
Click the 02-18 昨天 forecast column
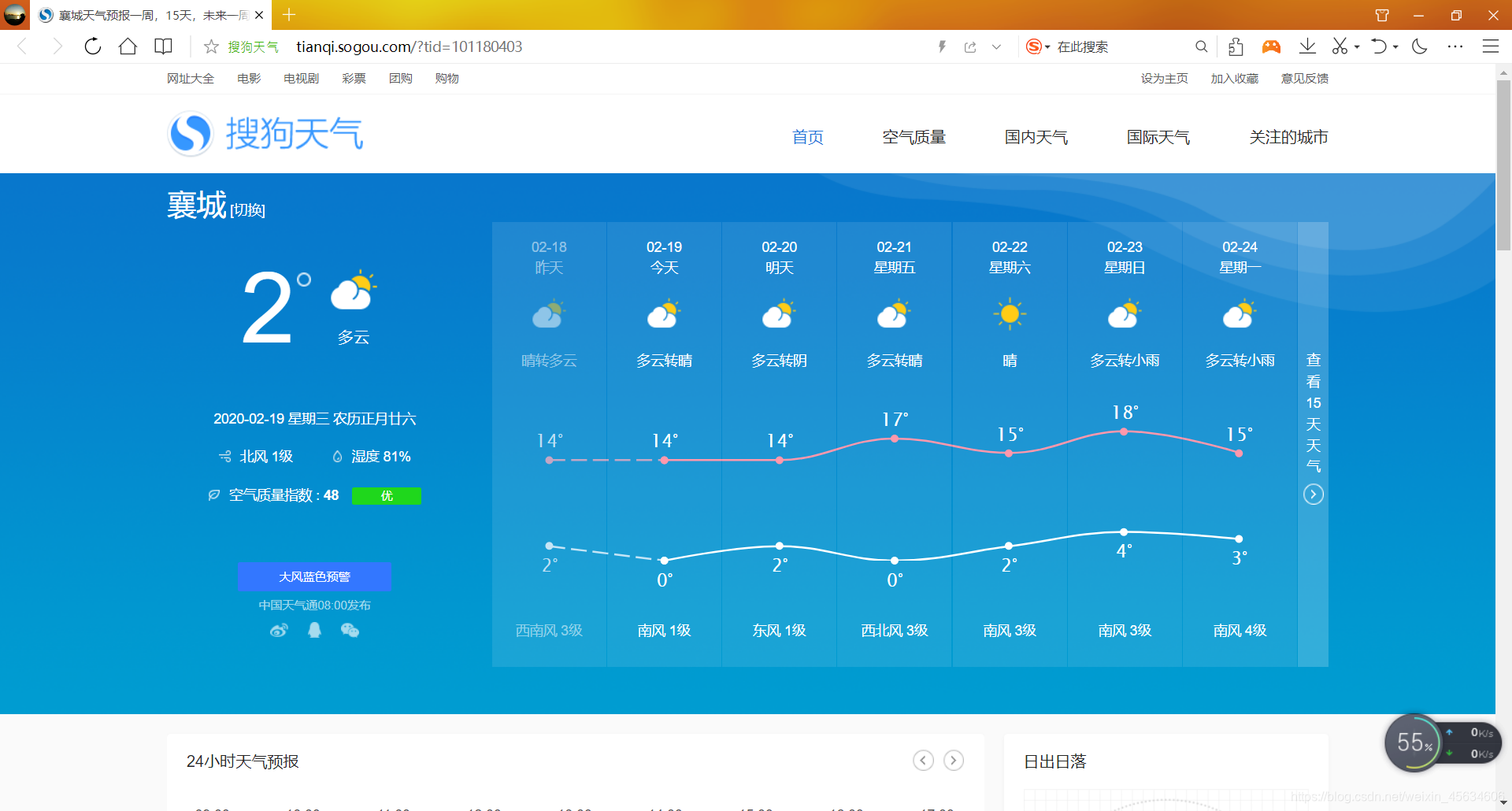click(x=549, y=444)
